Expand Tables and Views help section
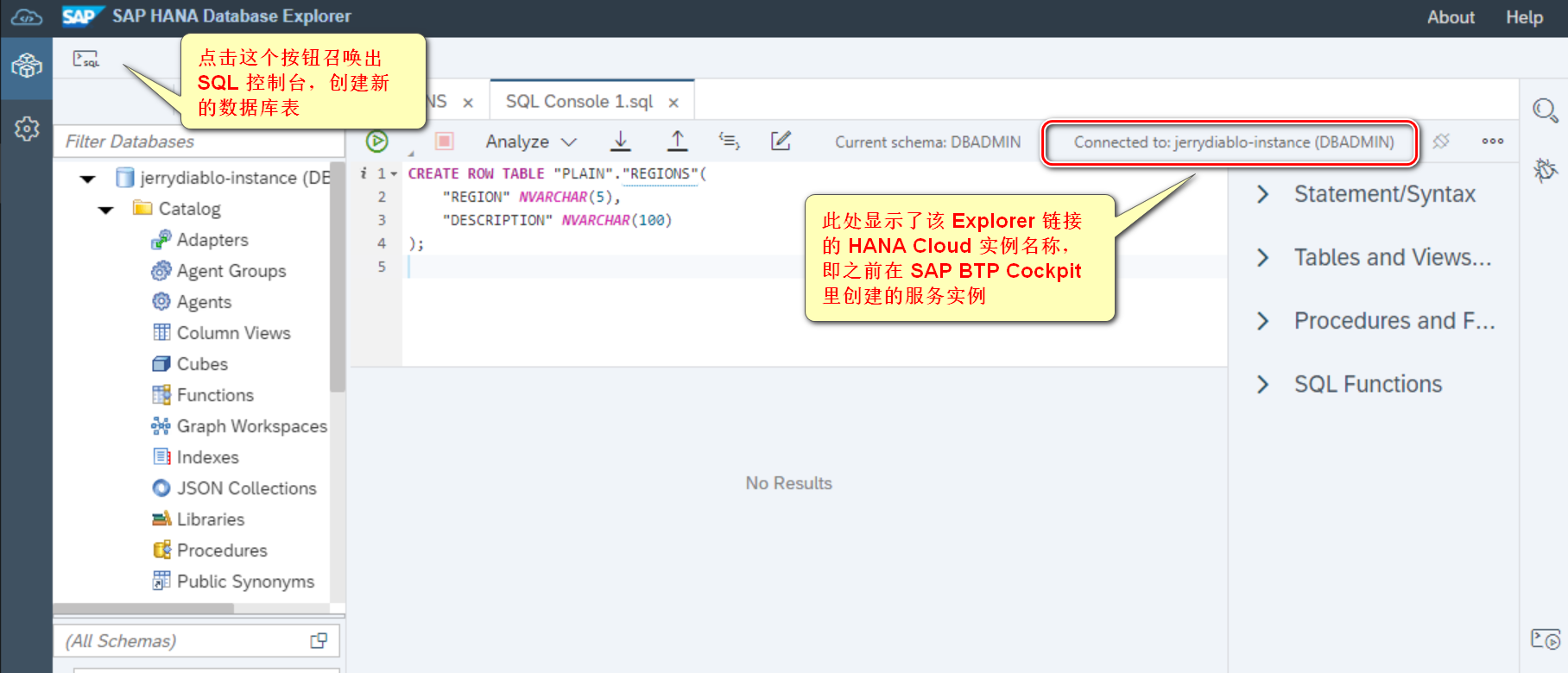This screenshot has width=1568, height=673. click(x=1262, y=257)
